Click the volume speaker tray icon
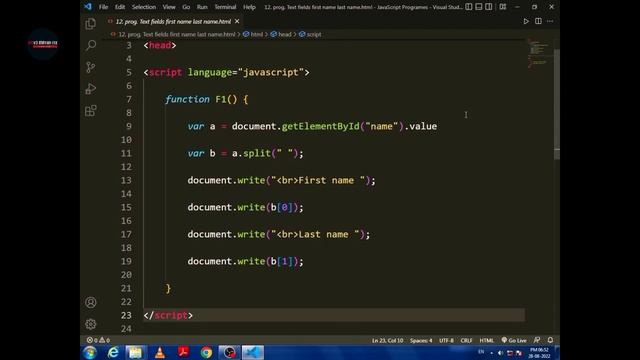This screenshot has width=640, height=360. click(x=500, y=353)
